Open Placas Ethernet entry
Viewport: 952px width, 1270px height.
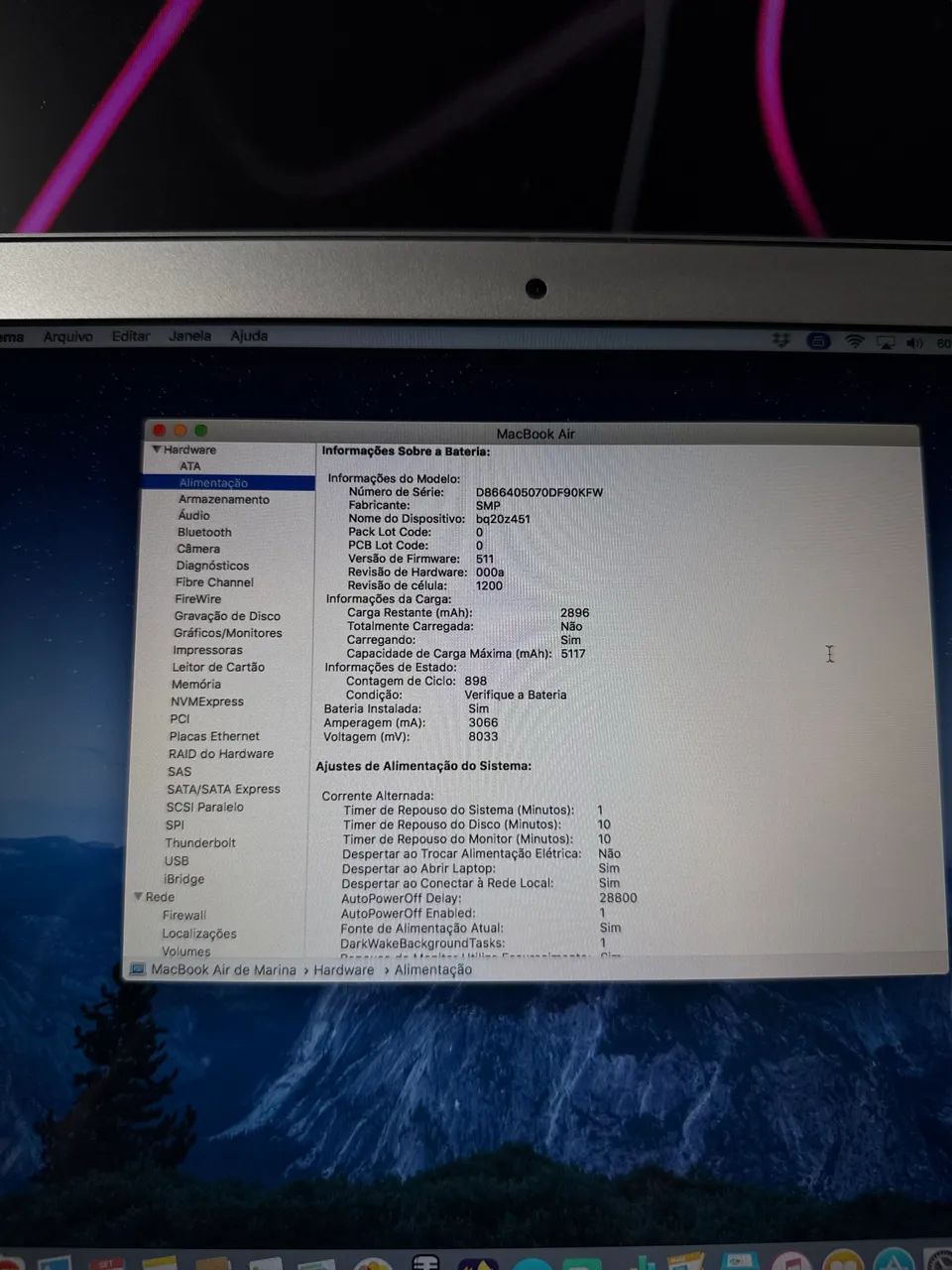pos(214,736)
